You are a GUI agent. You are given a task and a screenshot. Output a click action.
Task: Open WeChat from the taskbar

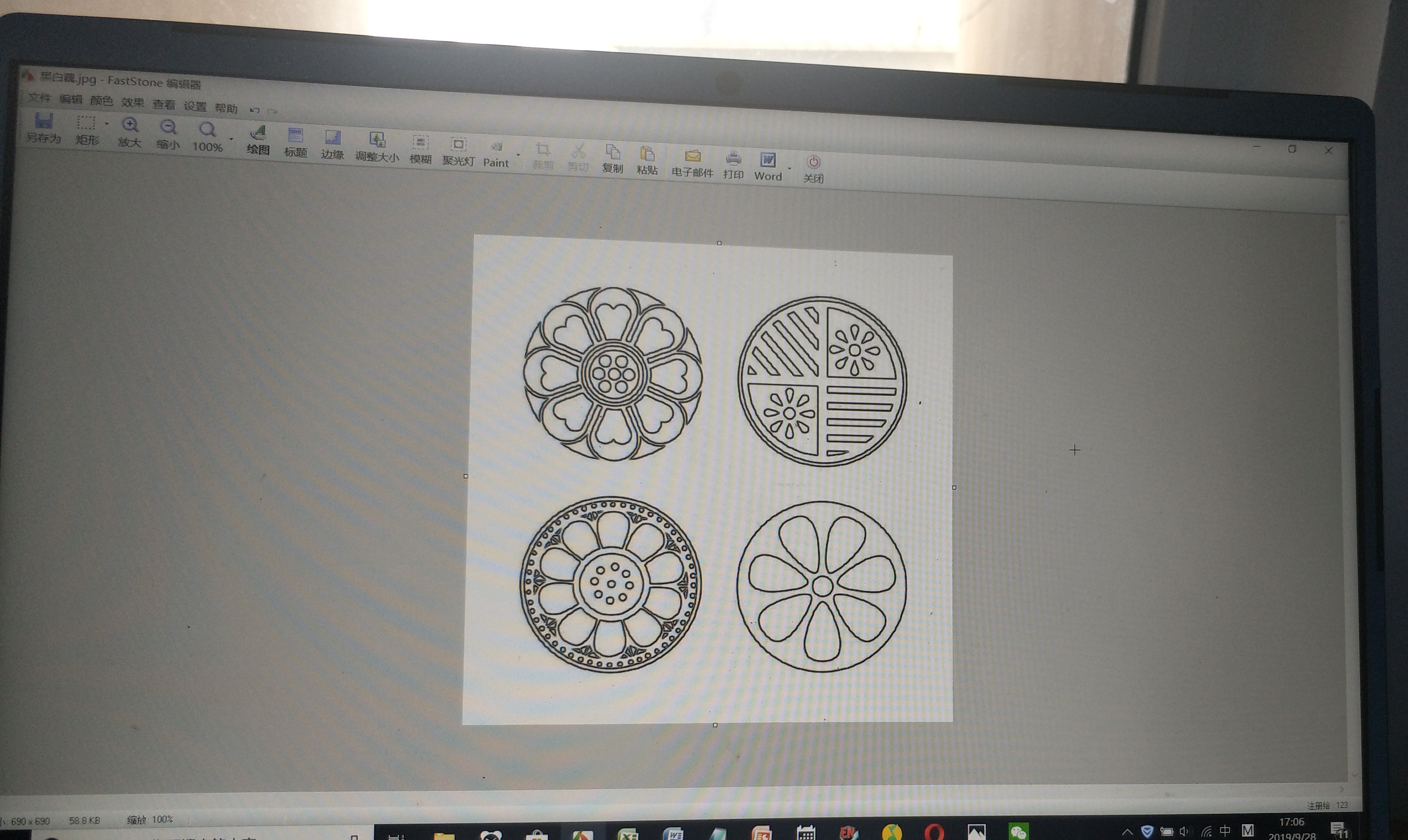[1019, 832]
